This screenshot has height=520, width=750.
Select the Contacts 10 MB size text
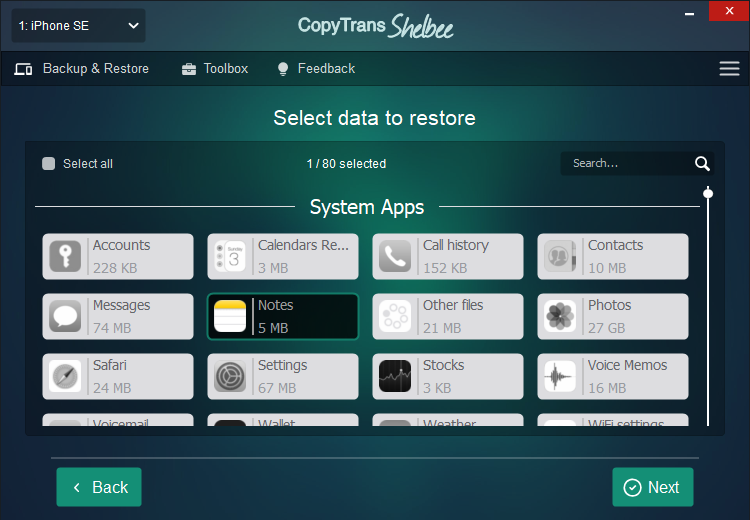point(607,268)
